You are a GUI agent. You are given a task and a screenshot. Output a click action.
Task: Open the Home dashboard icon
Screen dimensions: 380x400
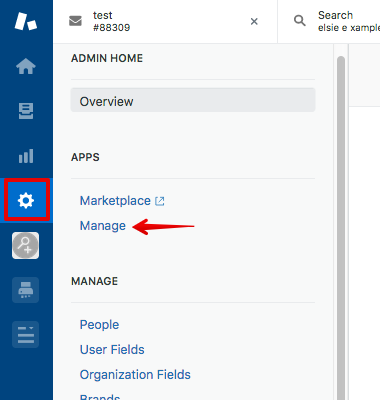pyautogui.click(x=26, y=66)
